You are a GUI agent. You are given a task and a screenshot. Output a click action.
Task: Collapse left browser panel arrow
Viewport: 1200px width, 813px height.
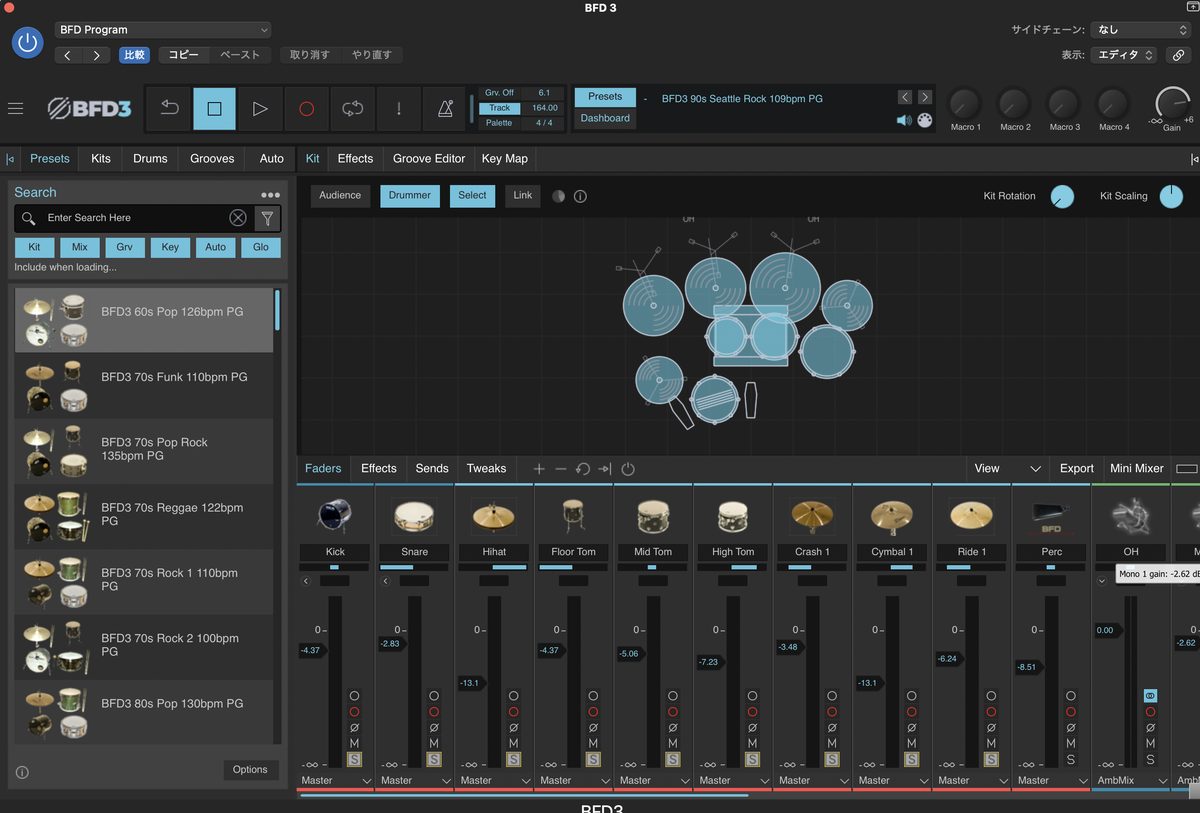coord(10,159)
